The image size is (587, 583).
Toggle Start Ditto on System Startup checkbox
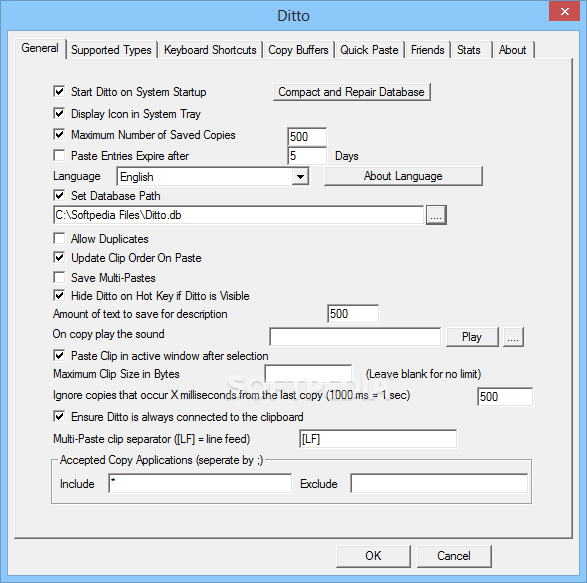click(59, 91)
